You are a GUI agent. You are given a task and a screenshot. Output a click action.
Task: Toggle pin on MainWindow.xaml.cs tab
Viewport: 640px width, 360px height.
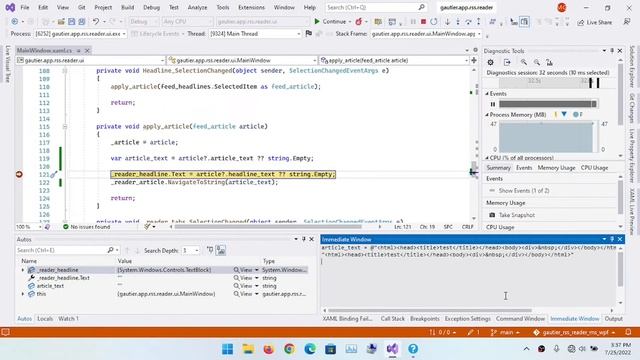tap(79, 51)
